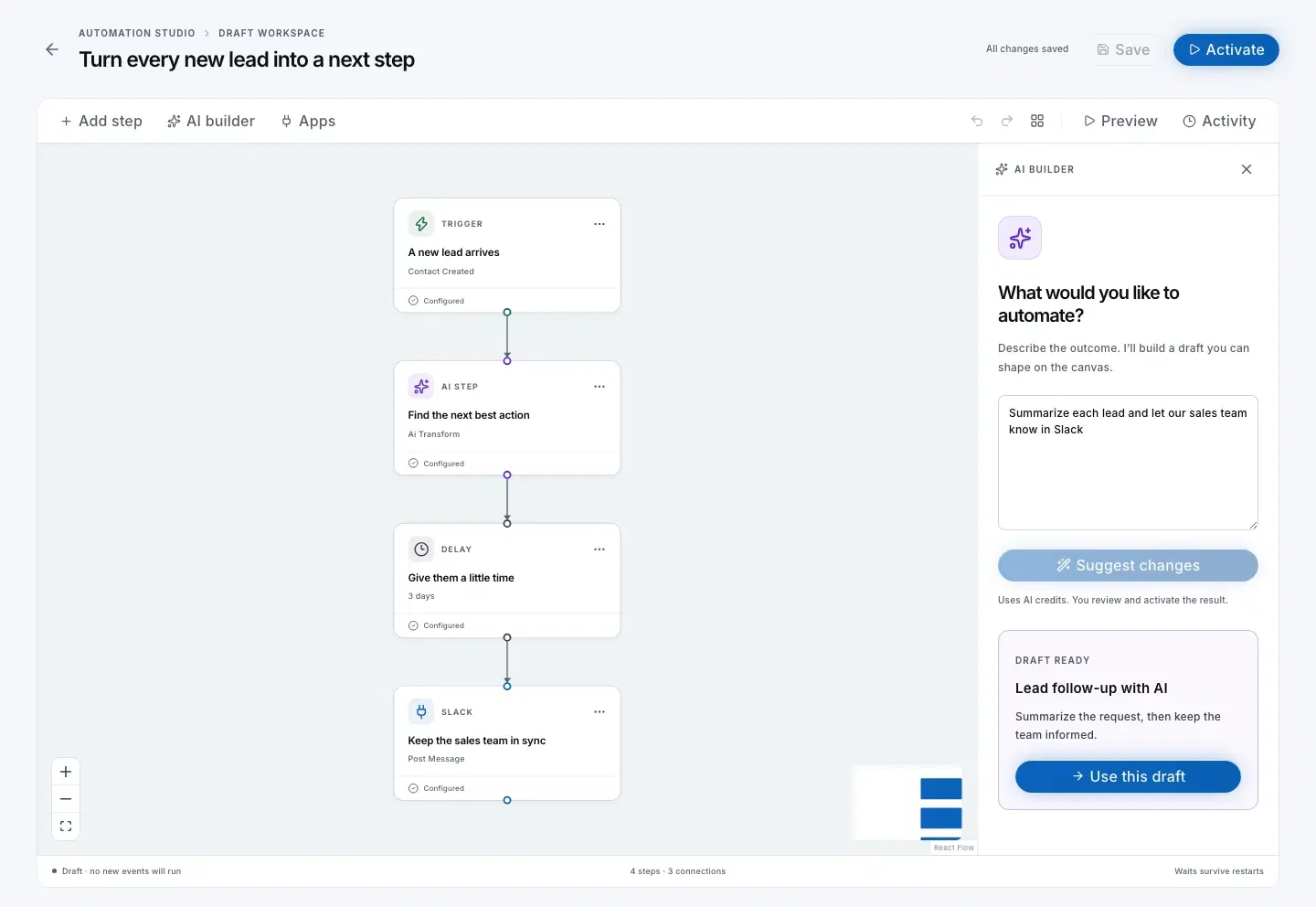The image size is (1316, 907).
Task: Click Suggest changes button
Action: pos(1128,565)
